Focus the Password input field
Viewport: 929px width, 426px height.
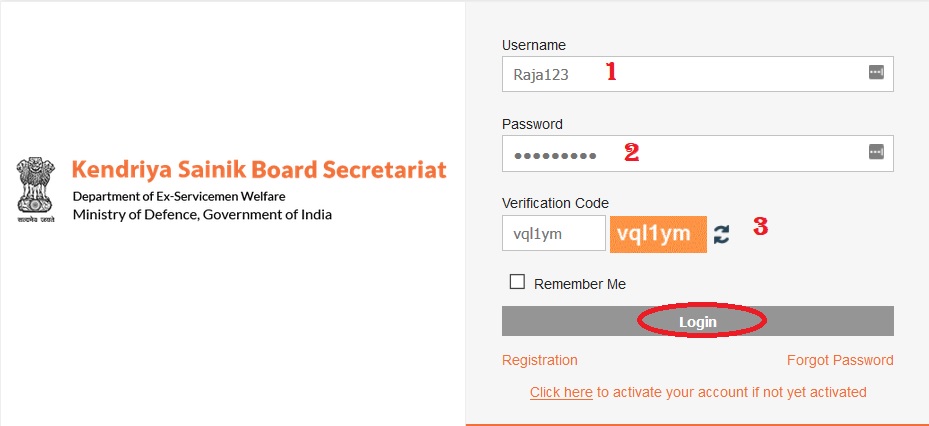pos(697,153)
